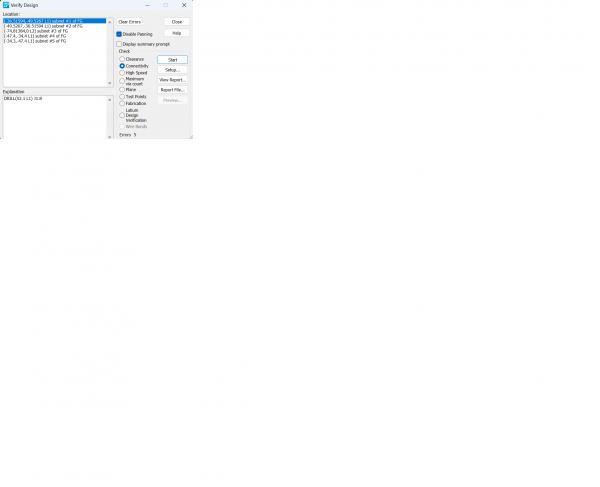Viewport: 600px width, 487px height.
Task: Click the View Report... button
Action: coord(172,80)
